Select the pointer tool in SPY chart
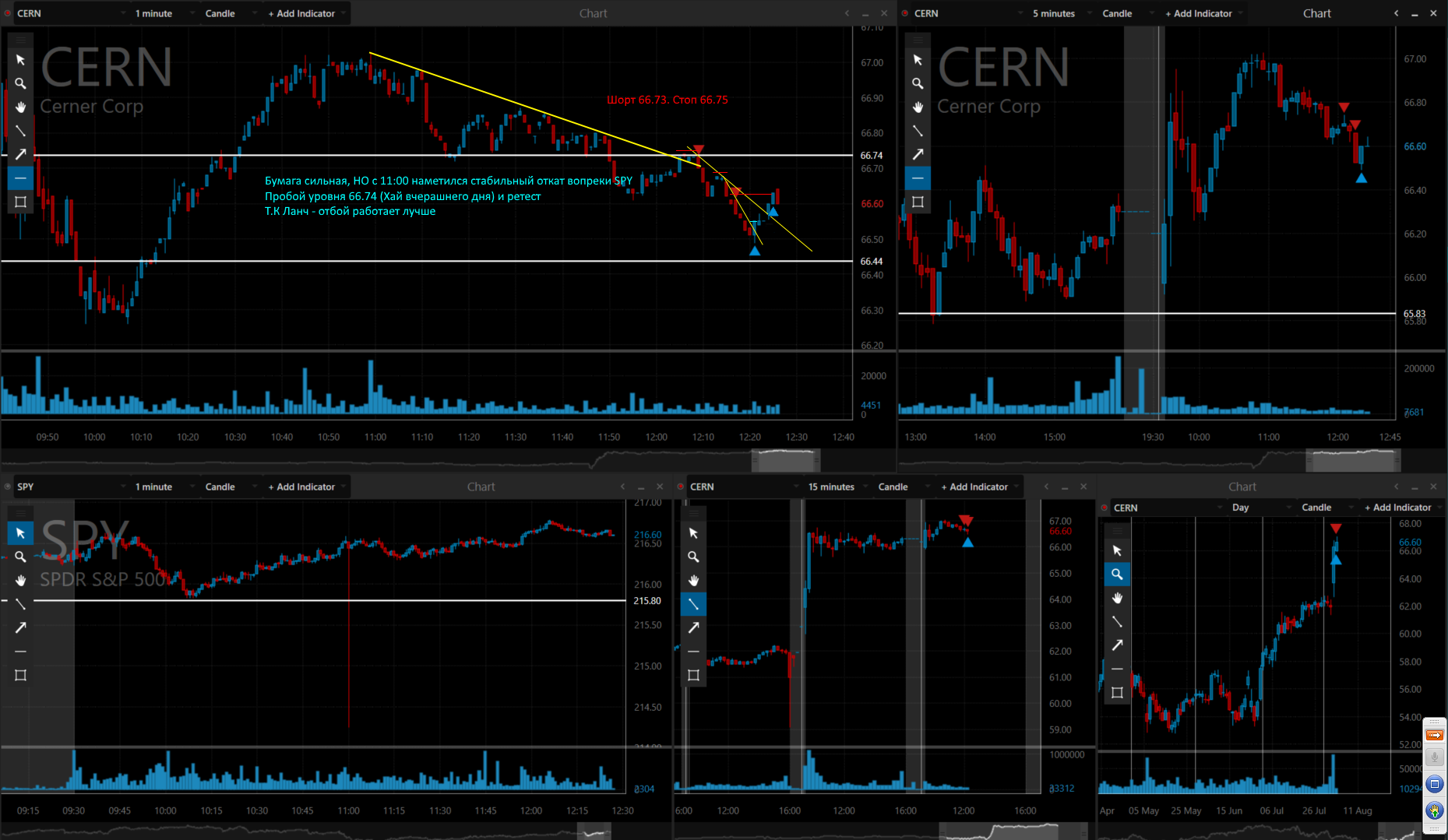 [x=21, y=533]
